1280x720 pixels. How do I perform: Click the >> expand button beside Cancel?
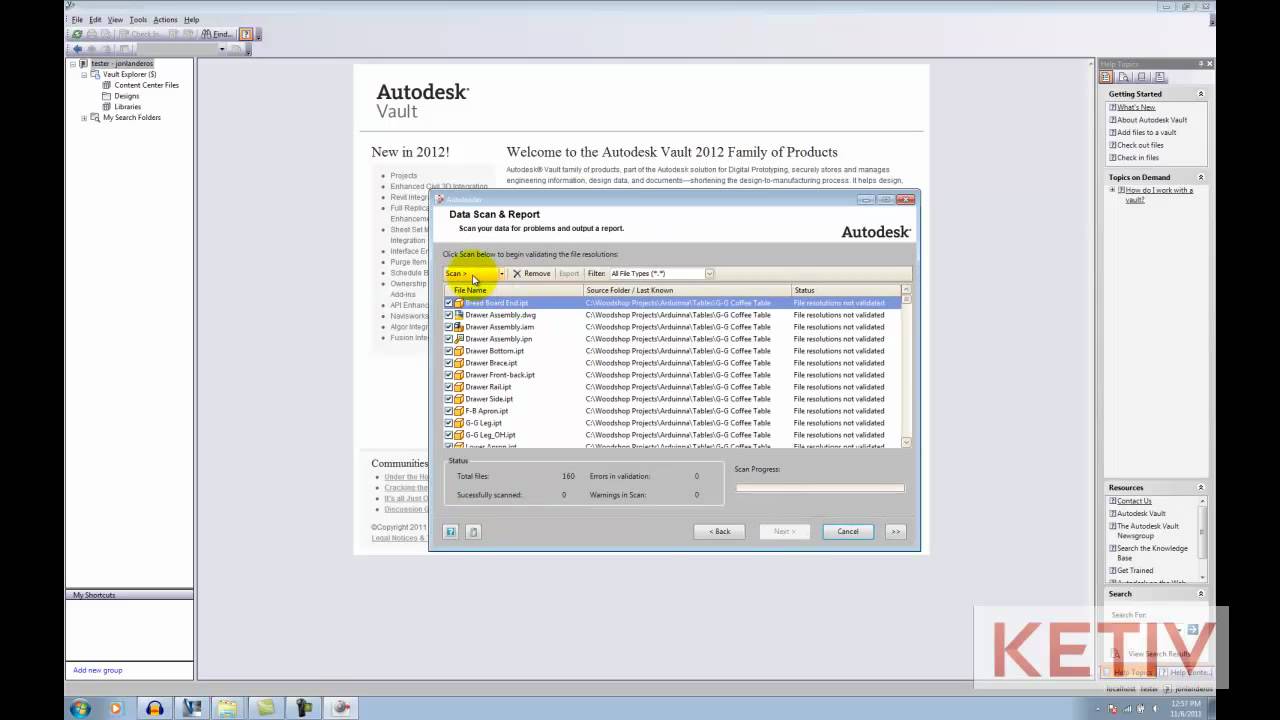[x=895, y=531]
